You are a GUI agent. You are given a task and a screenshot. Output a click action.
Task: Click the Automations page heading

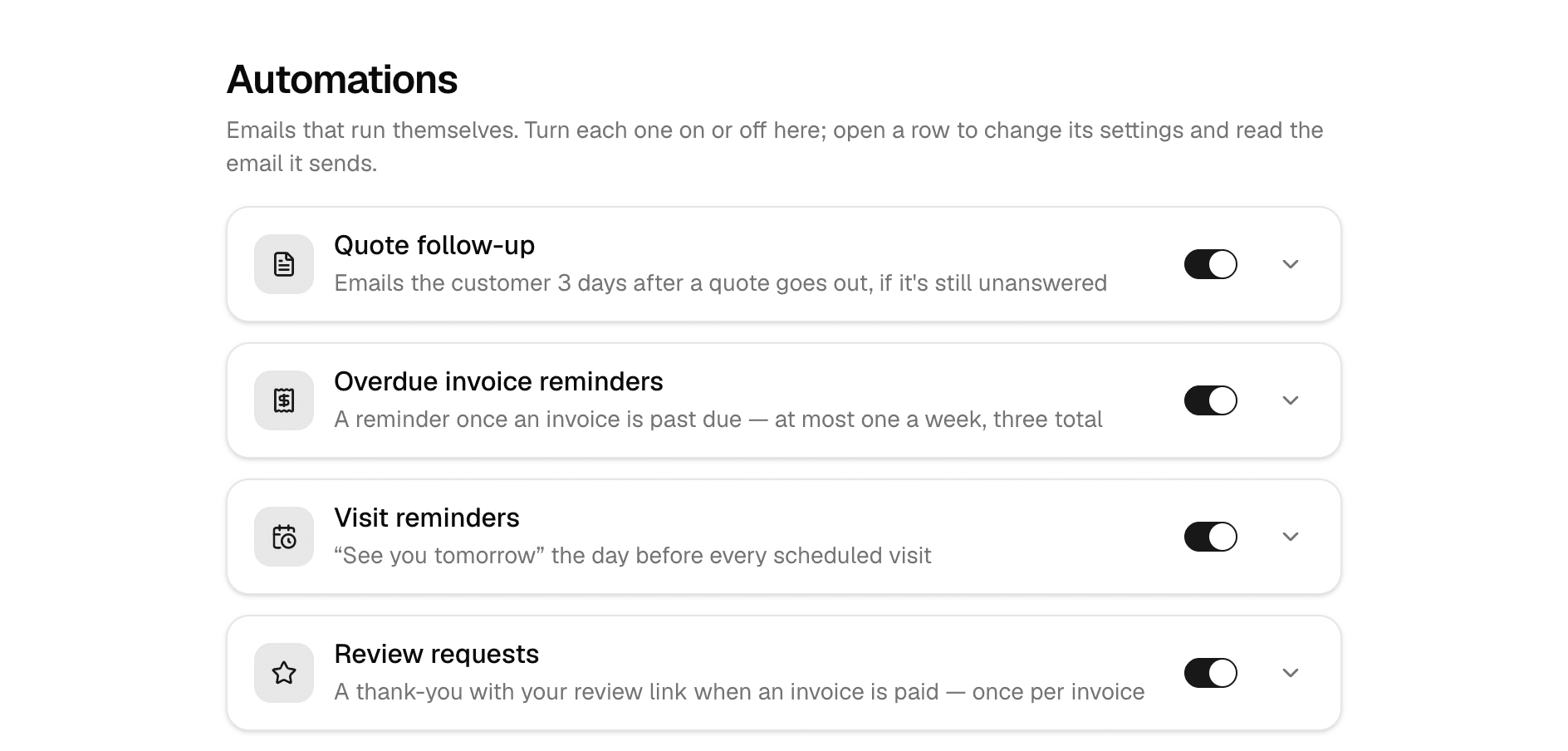342,80
